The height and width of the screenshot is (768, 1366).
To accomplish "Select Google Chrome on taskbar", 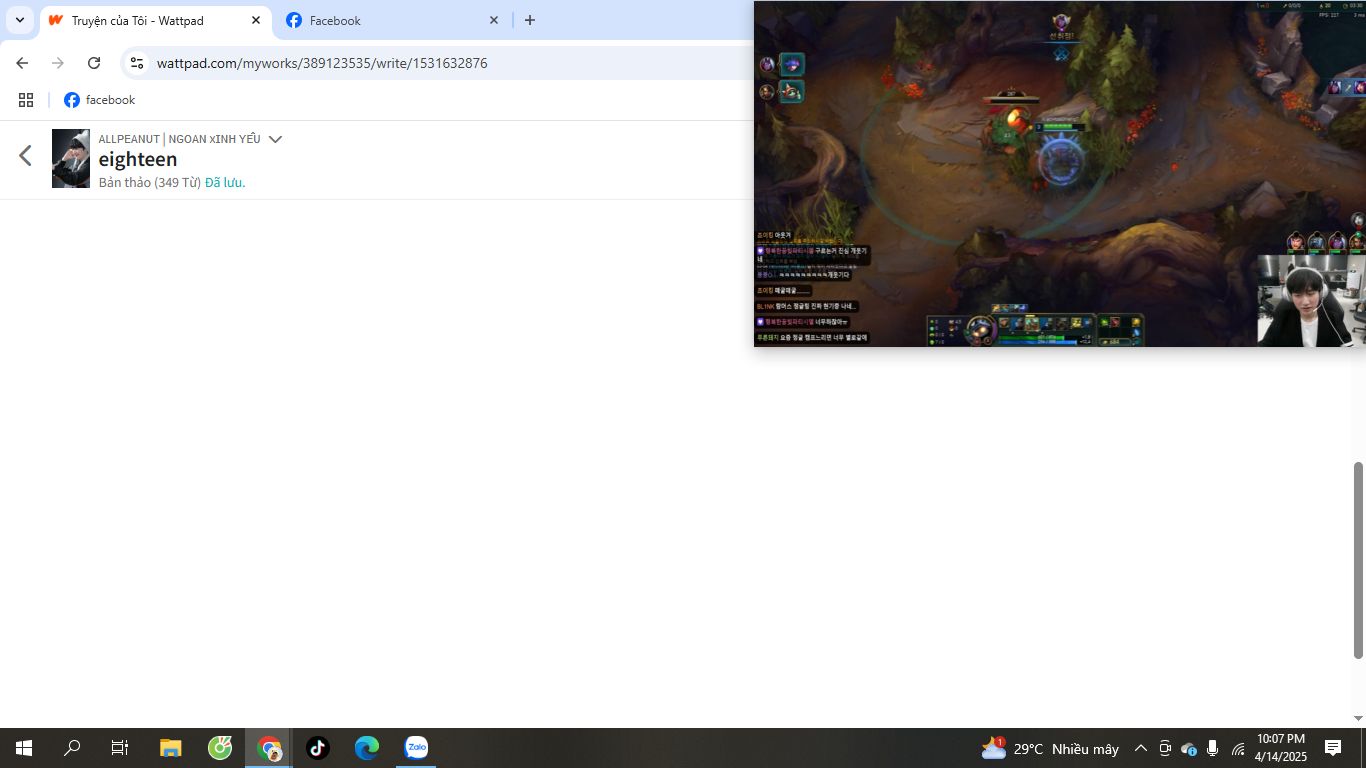I will 269,748.
